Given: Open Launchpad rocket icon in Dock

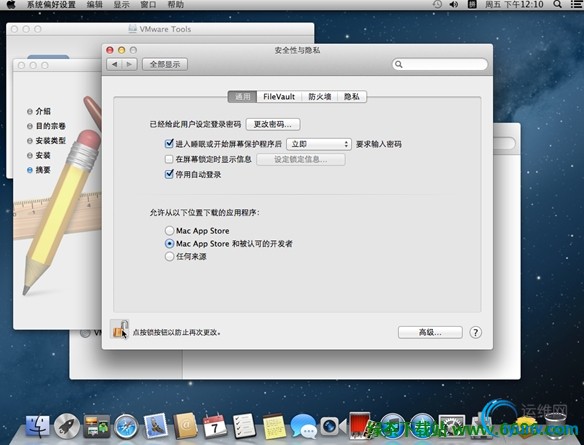Looking at the screenshot, I should point(67,426).
